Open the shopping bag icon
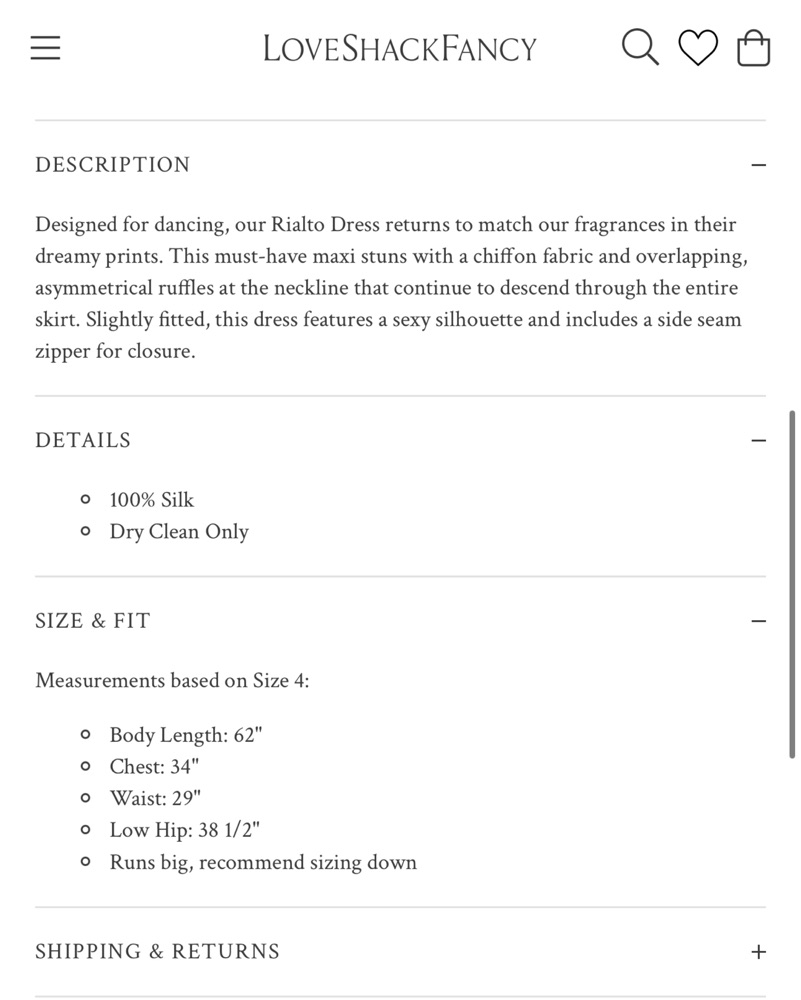This screenshot has height=1000, width=801. pos(753,48)
